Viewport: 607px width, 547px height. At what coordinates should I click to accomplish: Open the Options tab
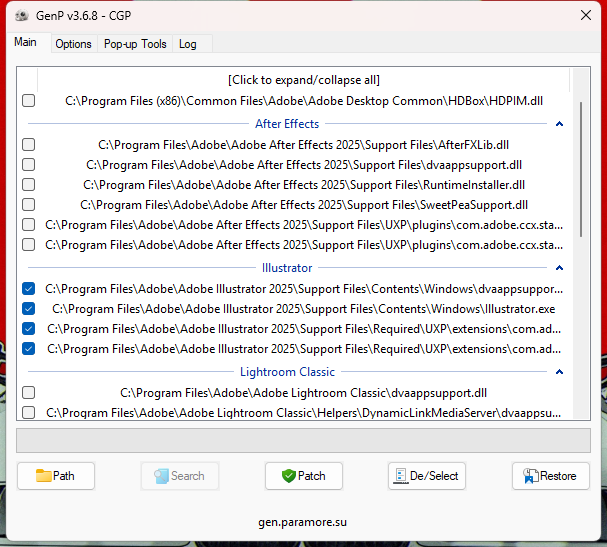click(74, 44)
